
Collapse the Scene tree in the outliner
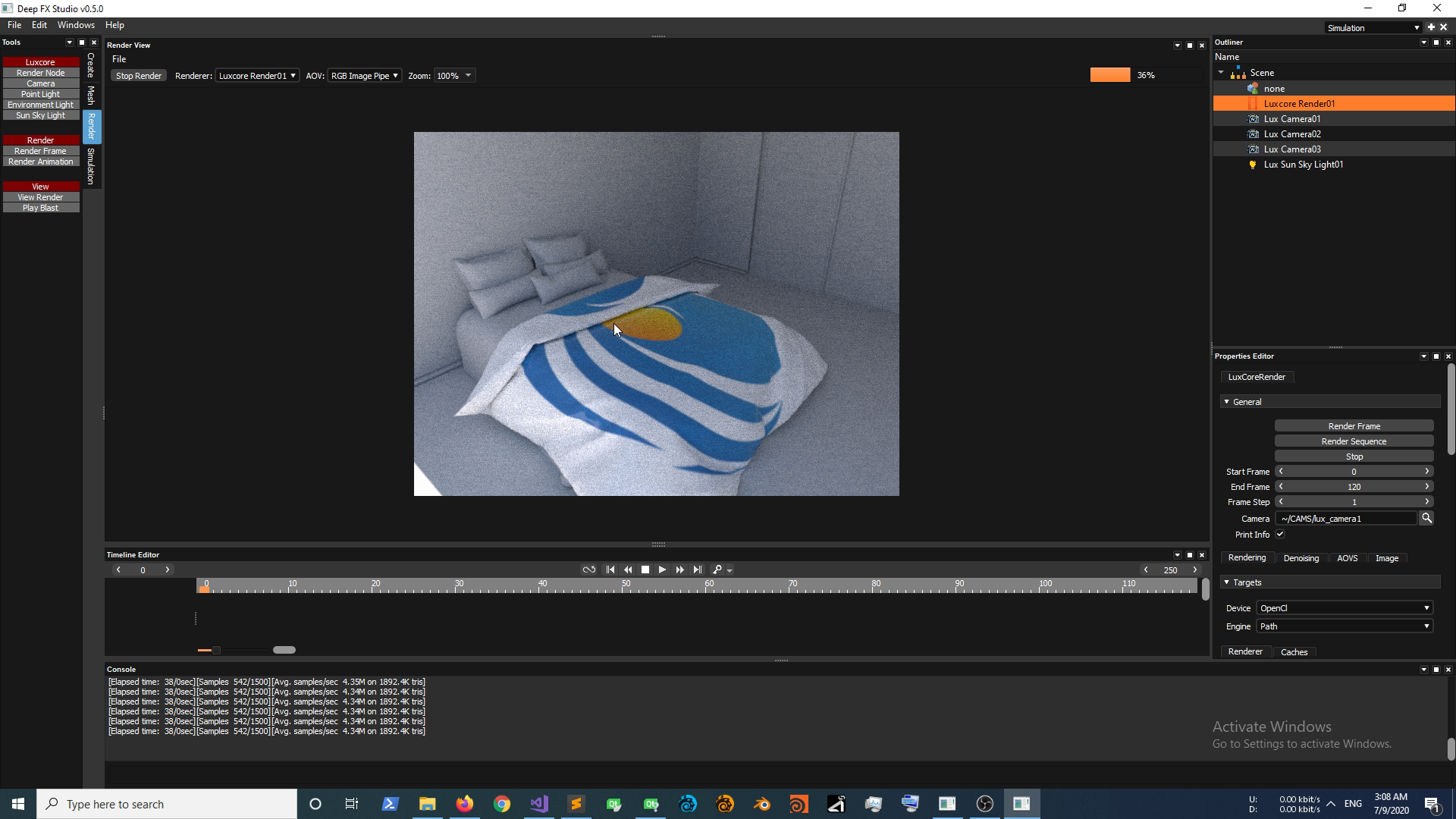[x=1221, y=73]
